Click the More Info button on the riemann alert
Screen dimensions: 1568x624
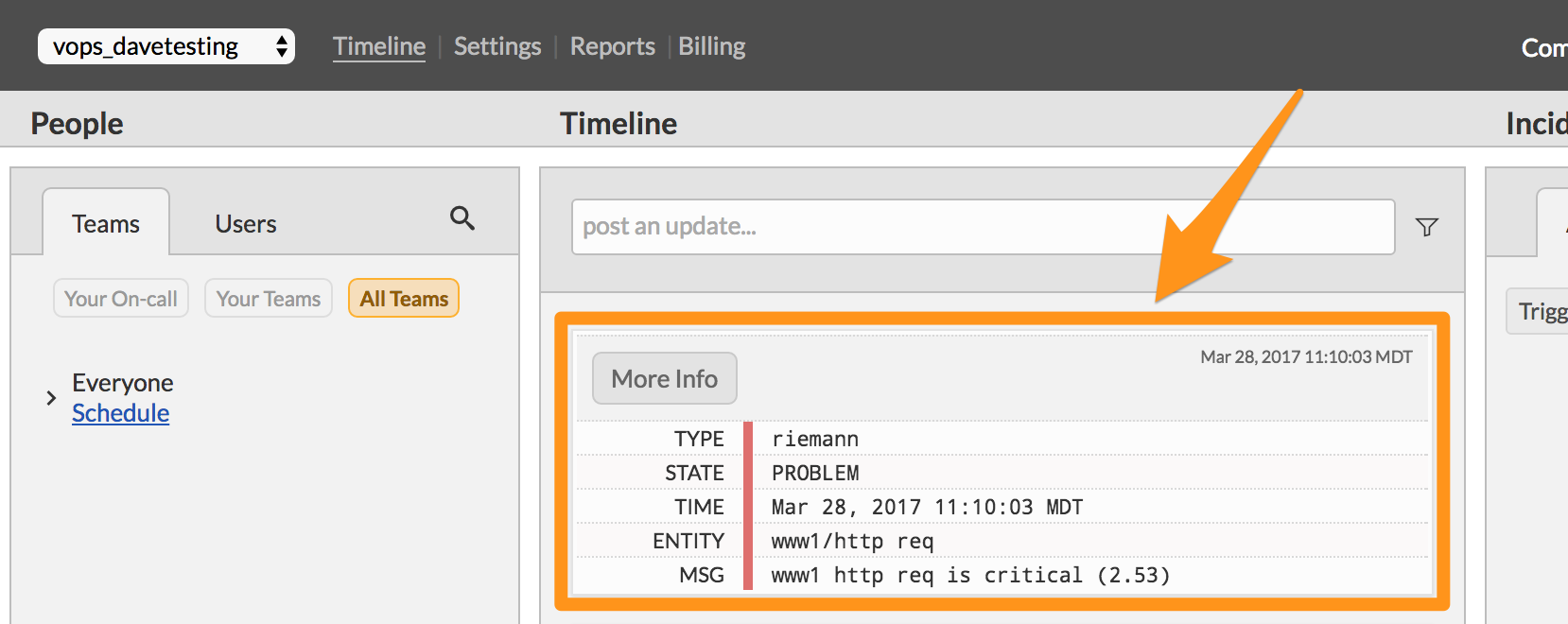pyautogui.click(x=664, y=377)
